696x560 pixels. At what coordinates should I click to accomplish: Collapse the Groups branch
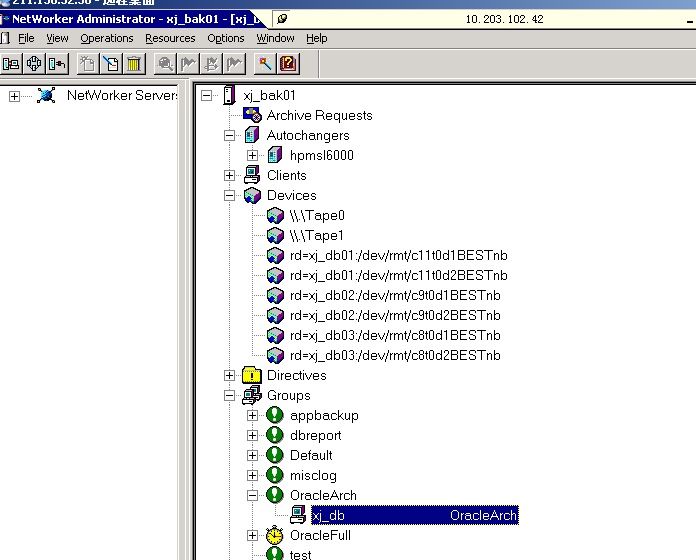point(229,395)
